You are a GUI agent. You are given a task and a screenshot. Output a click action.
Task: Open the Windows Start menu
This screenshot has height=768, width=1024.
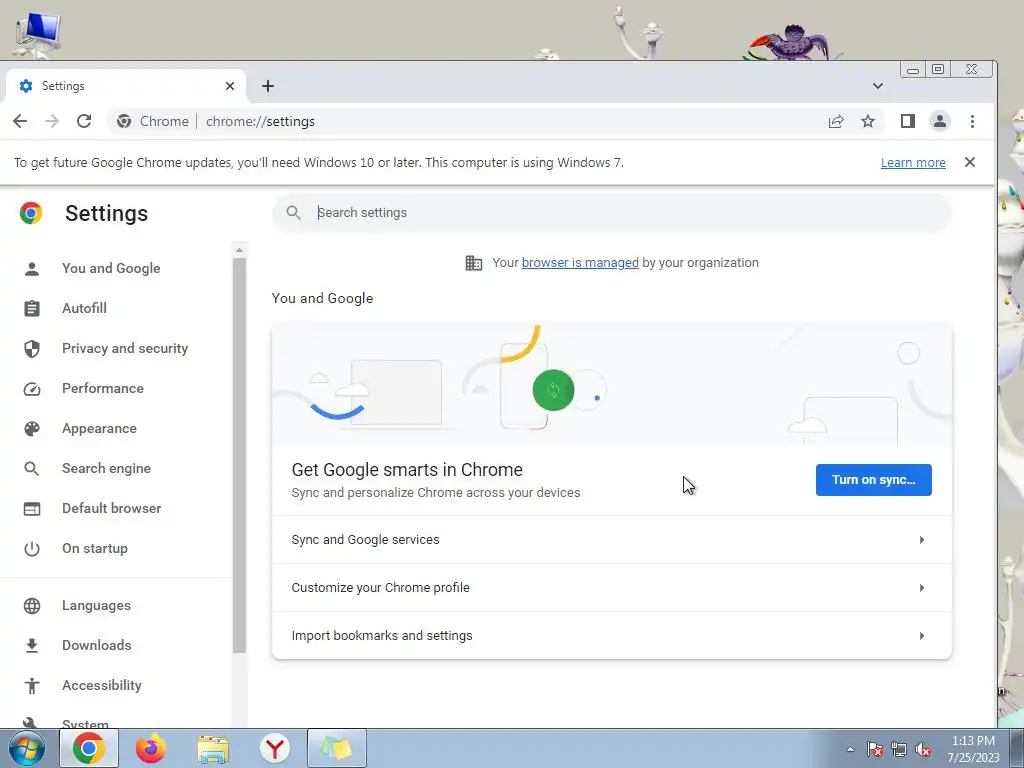tap(27, 748)
